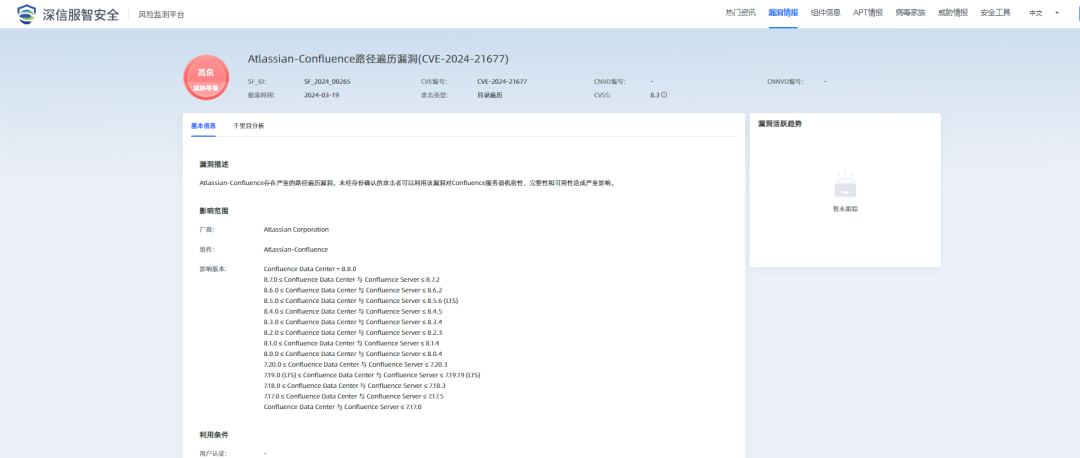Open the 漏洞情报 menu item
This screenshot has height=458, width=1080.
[x=783, y=13]
